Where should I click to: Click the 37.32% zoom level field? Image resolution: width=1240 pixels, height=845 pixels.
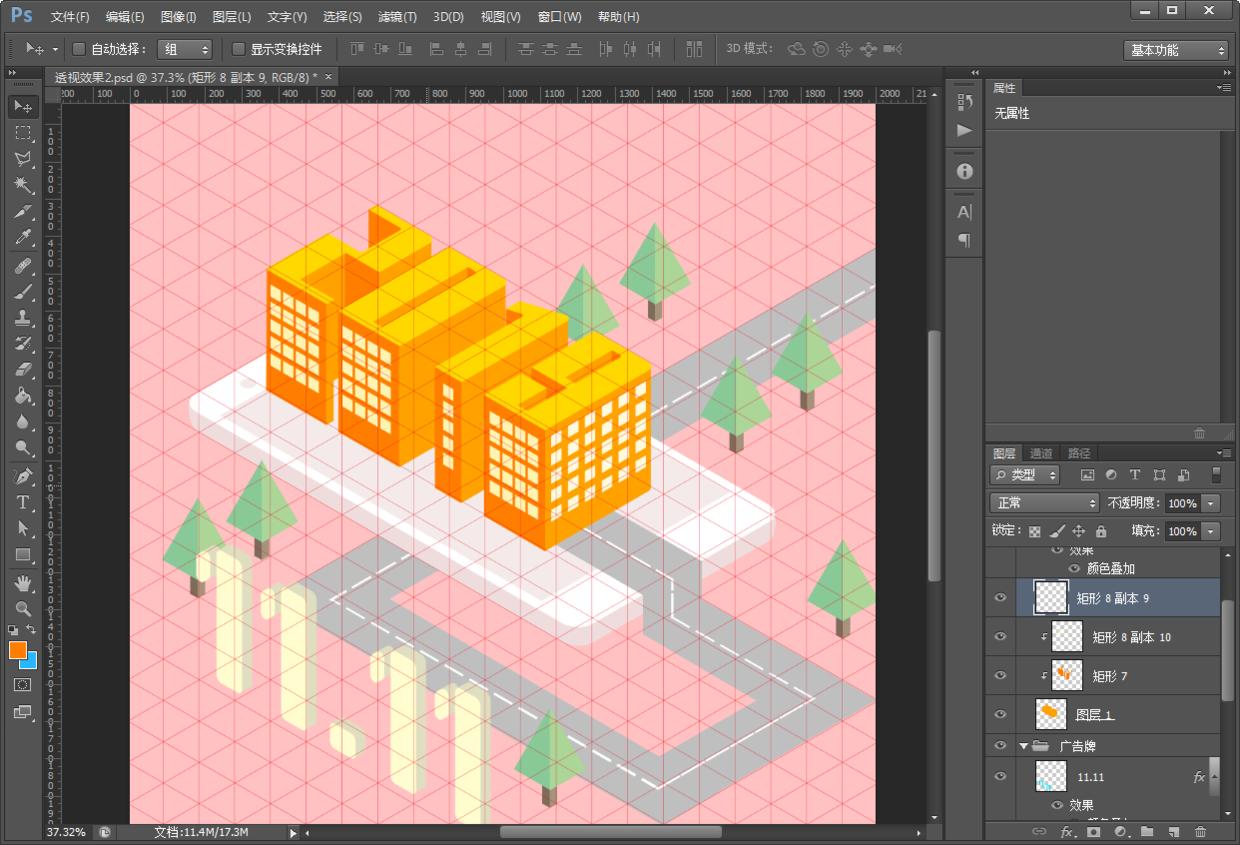(65, 832)
